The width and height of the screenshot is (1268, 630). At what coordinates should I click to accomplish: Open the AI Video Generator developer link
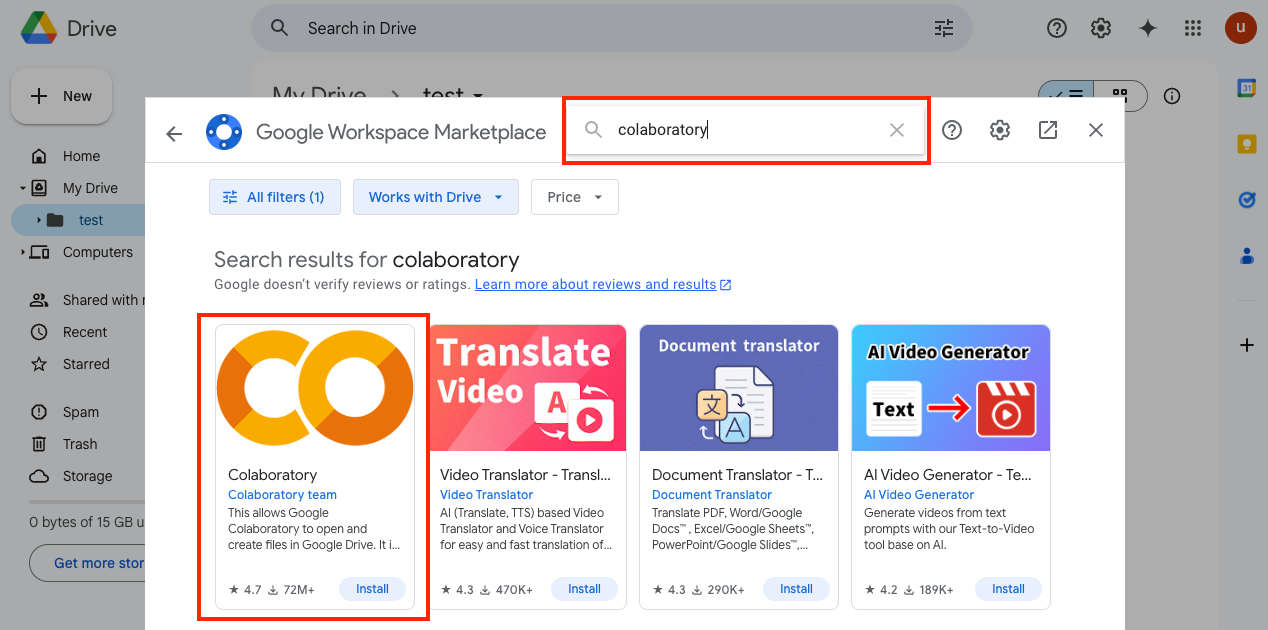[x=919, y=495]
